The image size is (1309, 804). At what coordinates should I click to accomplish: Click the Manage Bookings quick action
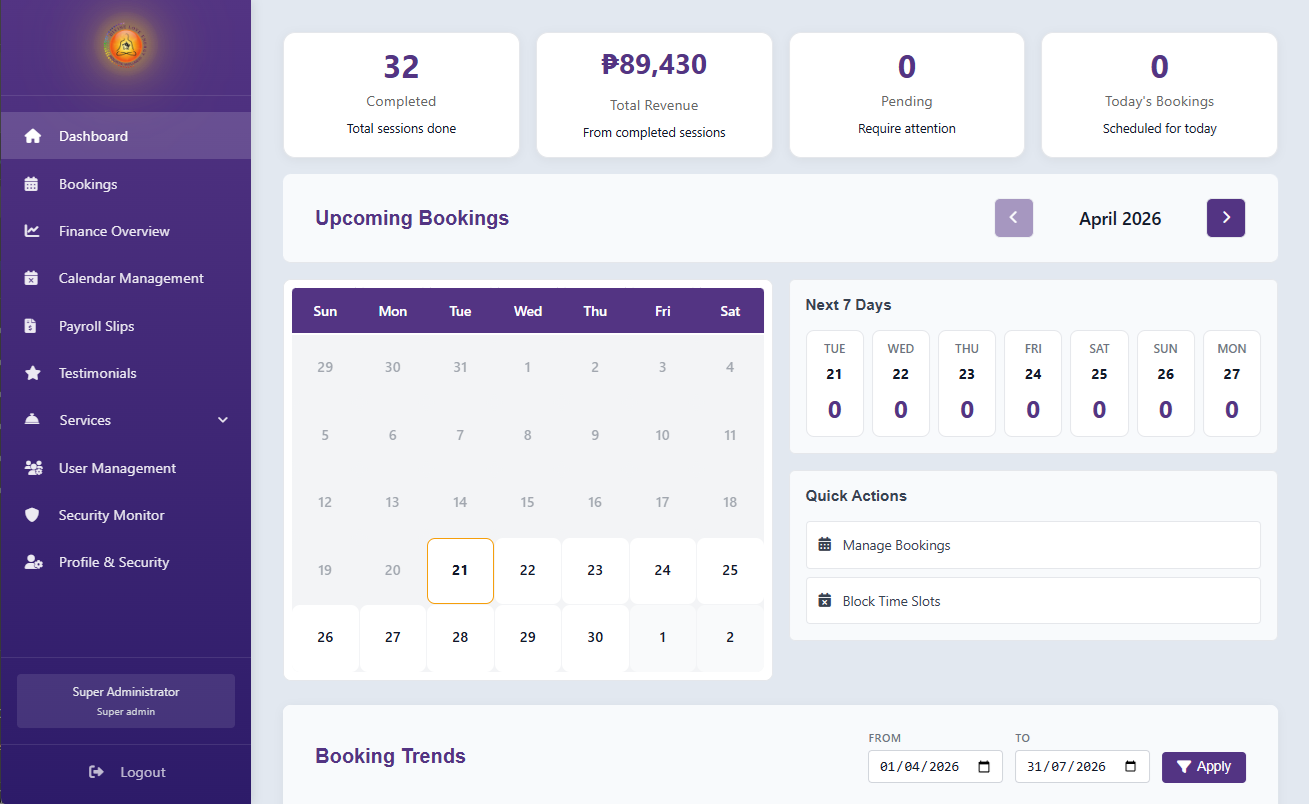1033,545
